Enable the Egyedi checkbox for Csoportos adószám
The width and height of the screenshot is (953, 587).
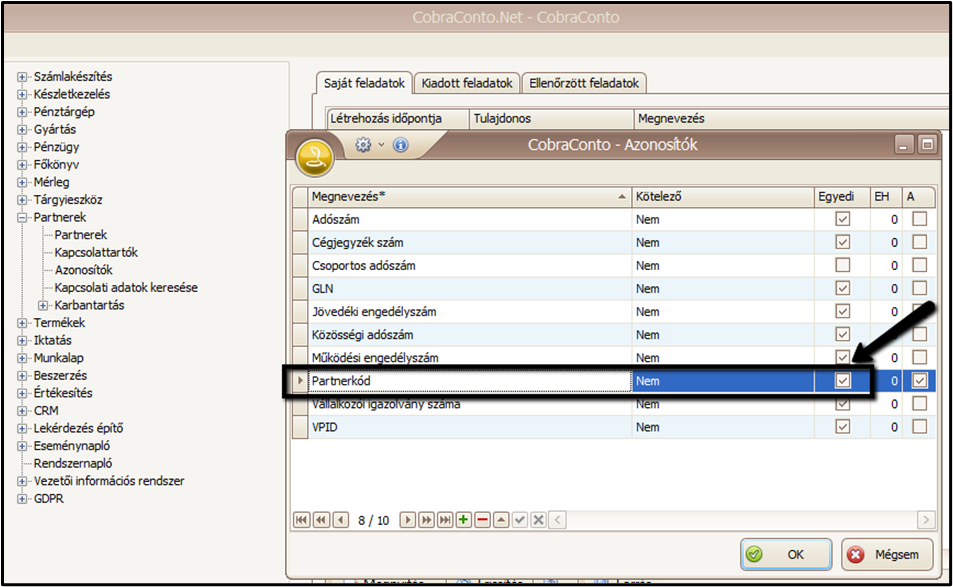coord(842,265)
